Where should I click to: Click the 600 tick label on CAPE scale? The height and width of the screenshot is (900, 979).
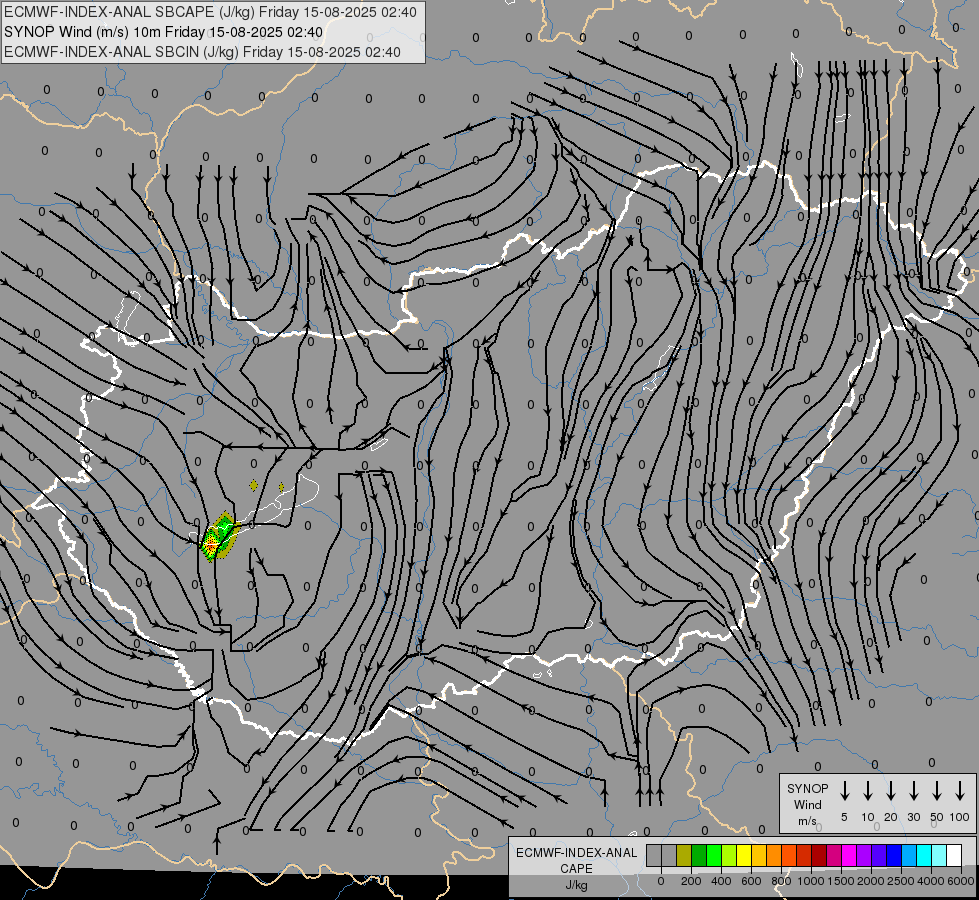[751, 881]
